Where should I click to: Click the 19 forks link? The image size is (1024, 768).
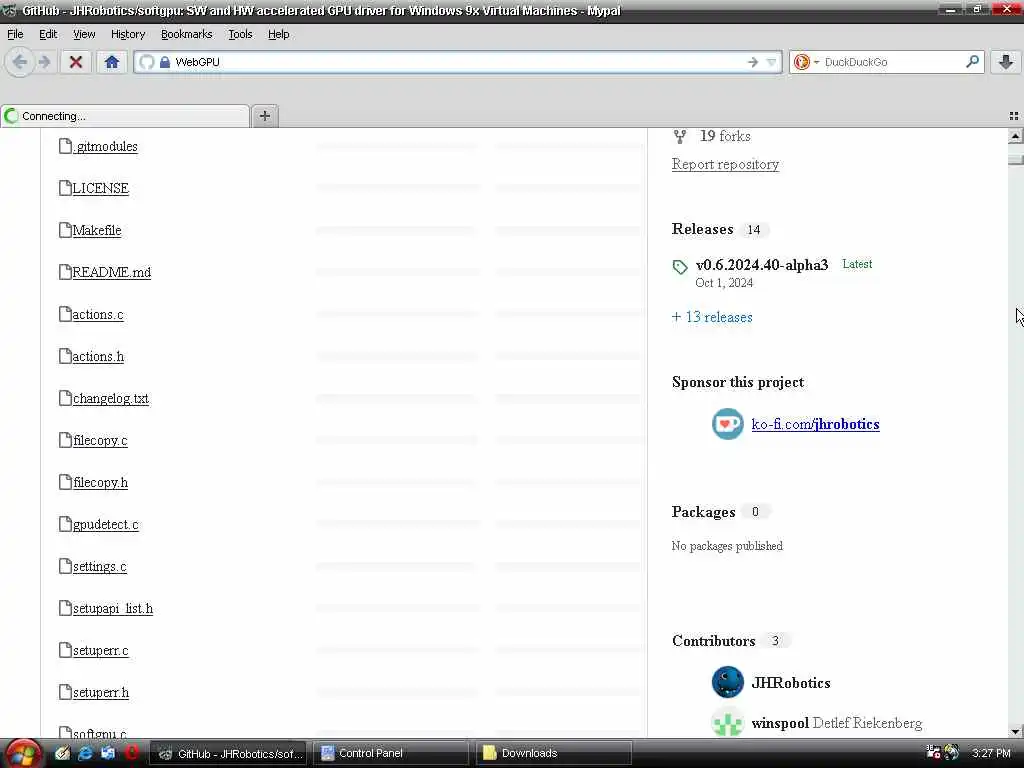tap(725, 136)
